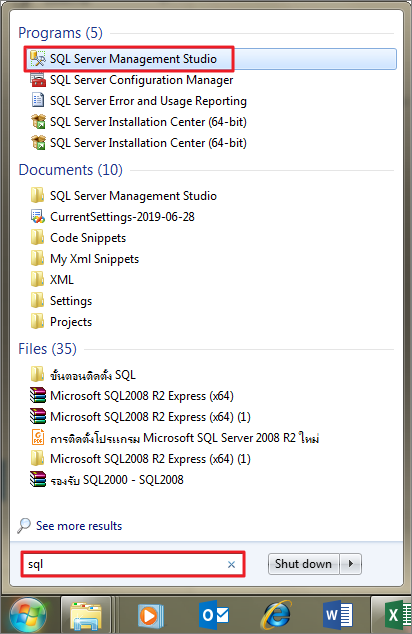Expand the Programs (5) results header
412x634 pixels.
click(x=60, y=33)
